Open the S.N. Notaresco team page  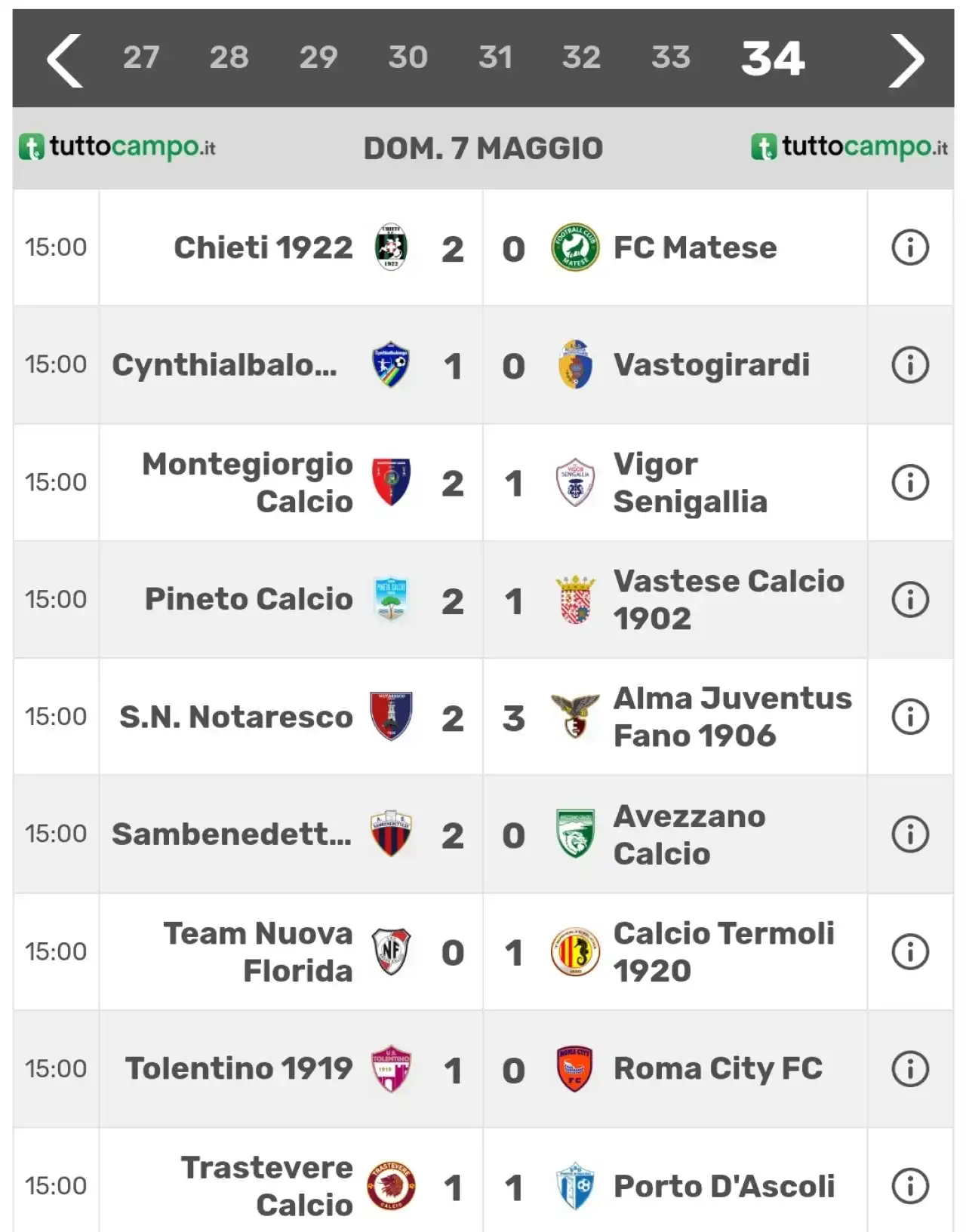236,717
